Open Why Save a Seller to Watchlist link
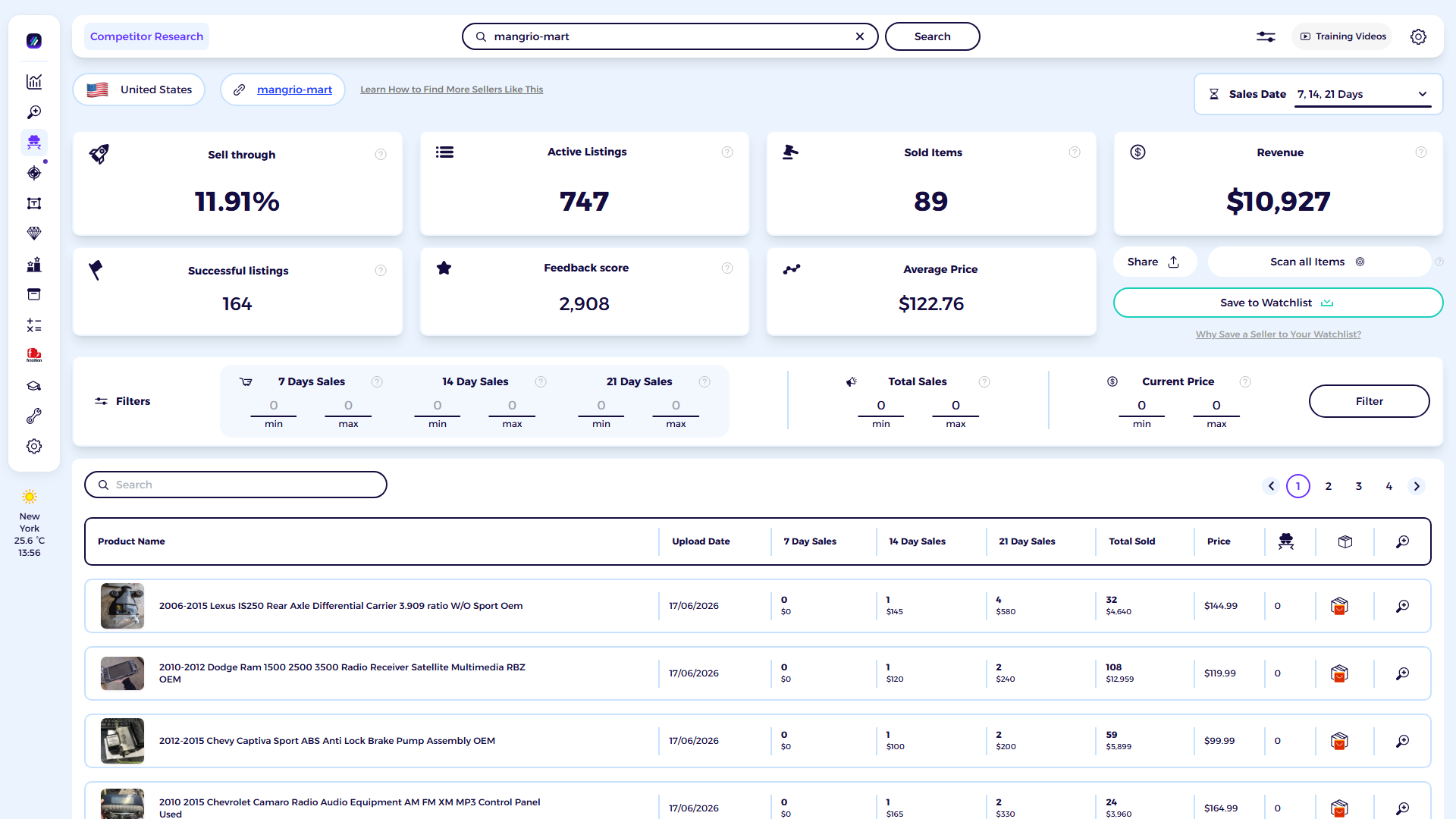 pos(1279,334)
